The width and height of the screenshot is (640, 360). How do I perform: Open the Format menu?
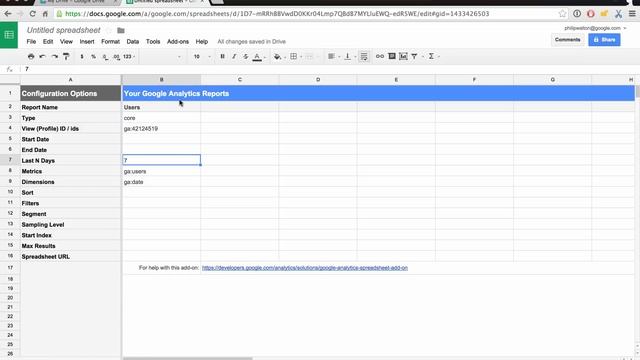[x=110, y=42]
